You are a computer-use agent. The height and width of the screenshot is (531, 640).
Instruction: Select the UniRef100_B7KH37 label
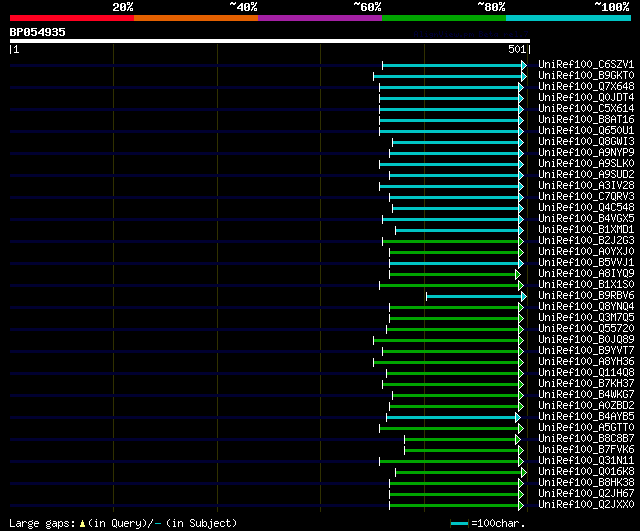[x=586, y=384]
